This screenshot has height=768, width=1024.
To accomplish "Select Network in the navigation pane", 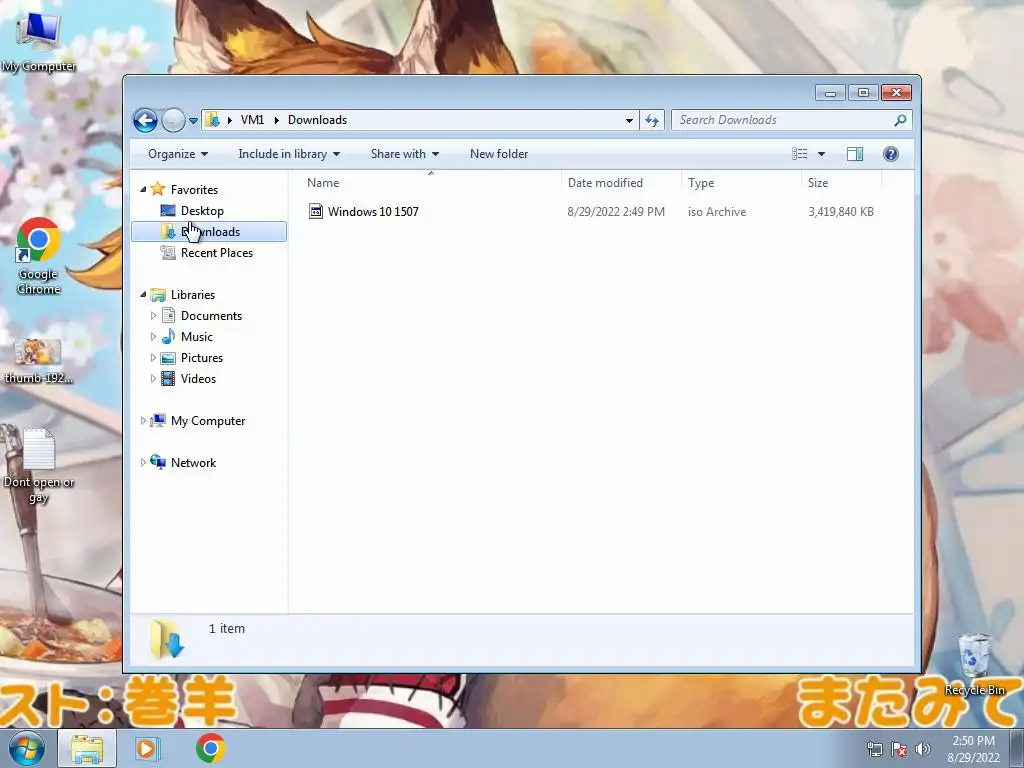I will tap(193, 462).
